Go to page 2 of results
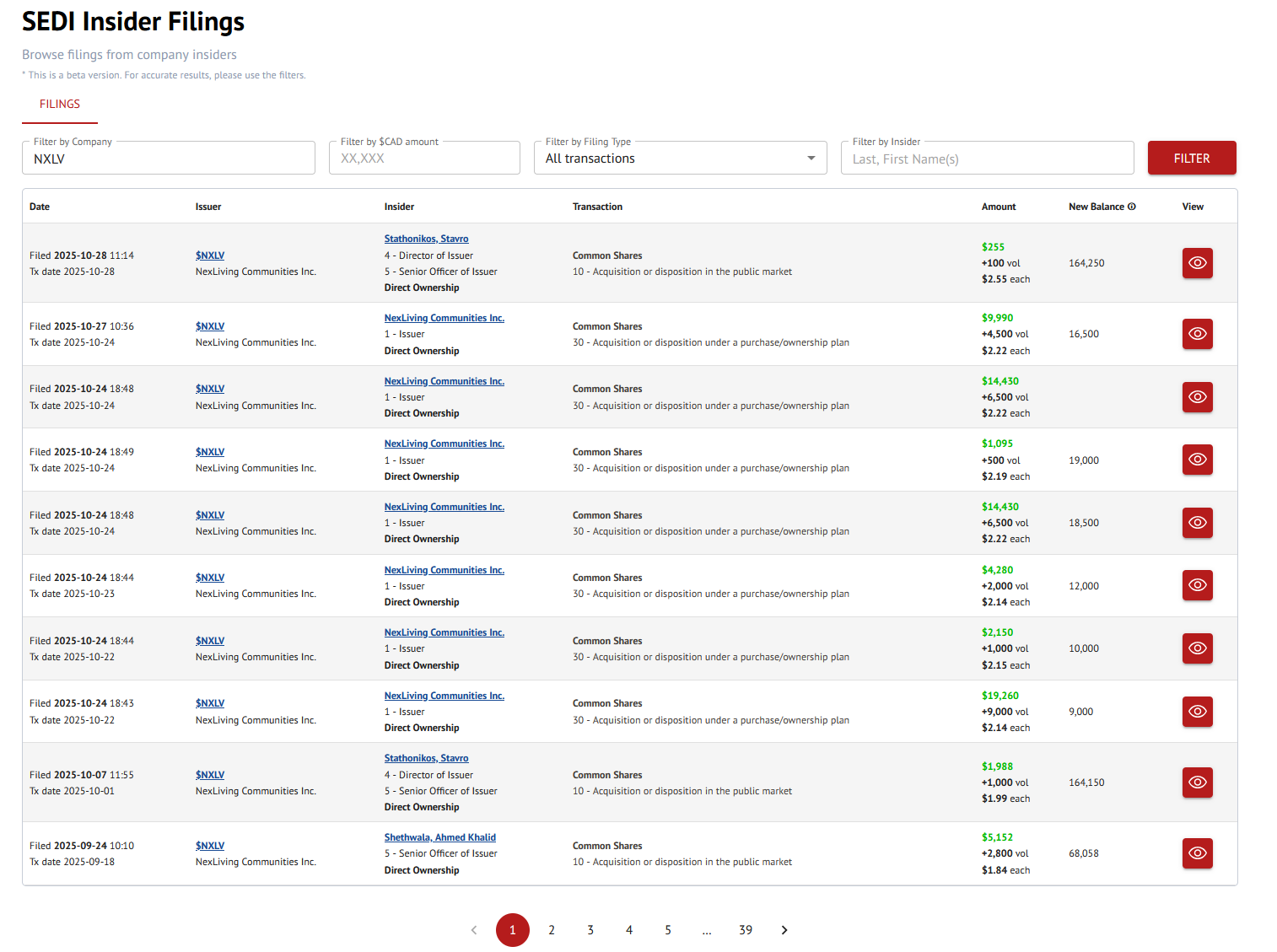Image resolution: width=1277 pixels, height=952 pixels. pyautogui.click(x=552, y=930)
